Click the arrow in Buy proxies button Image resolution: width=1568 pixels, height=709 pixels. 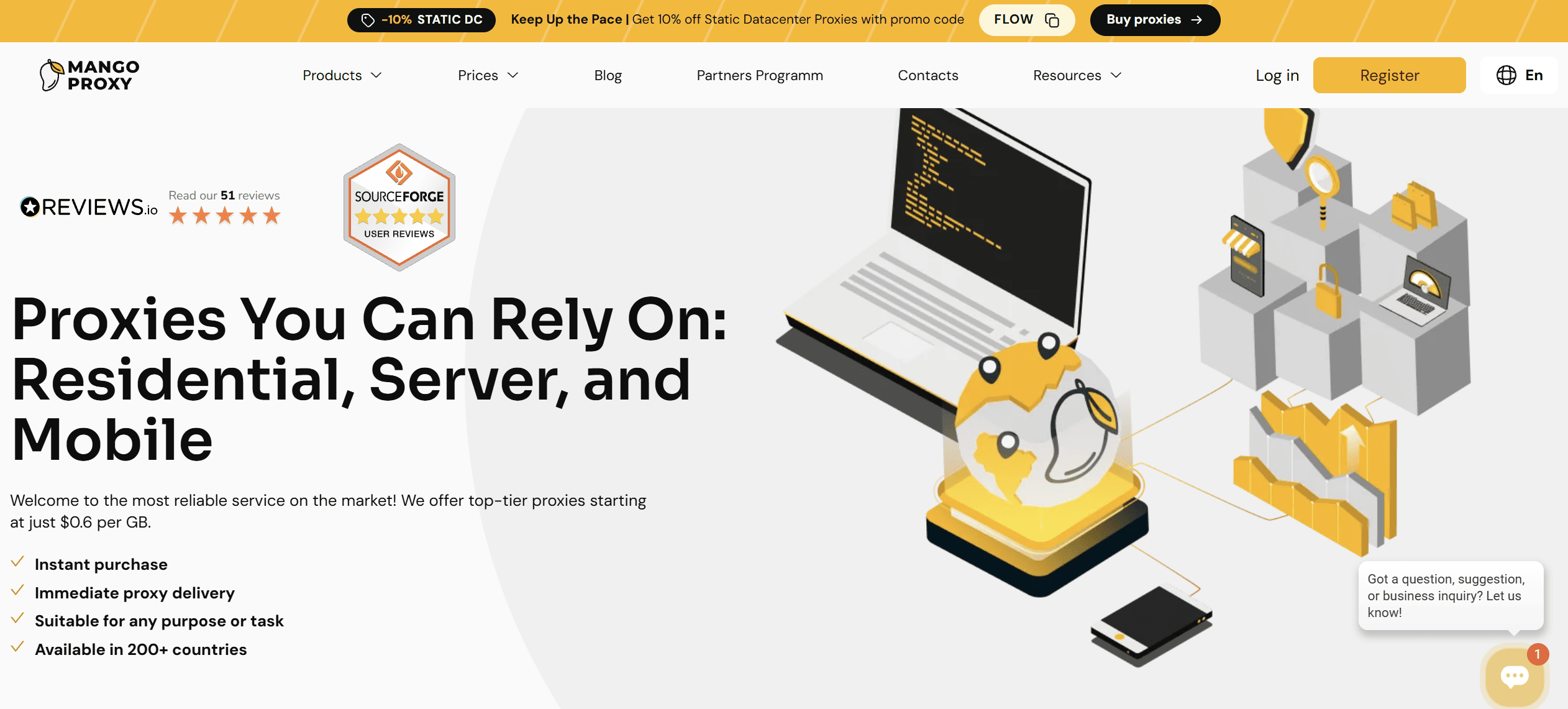(x=1197, y=20)
